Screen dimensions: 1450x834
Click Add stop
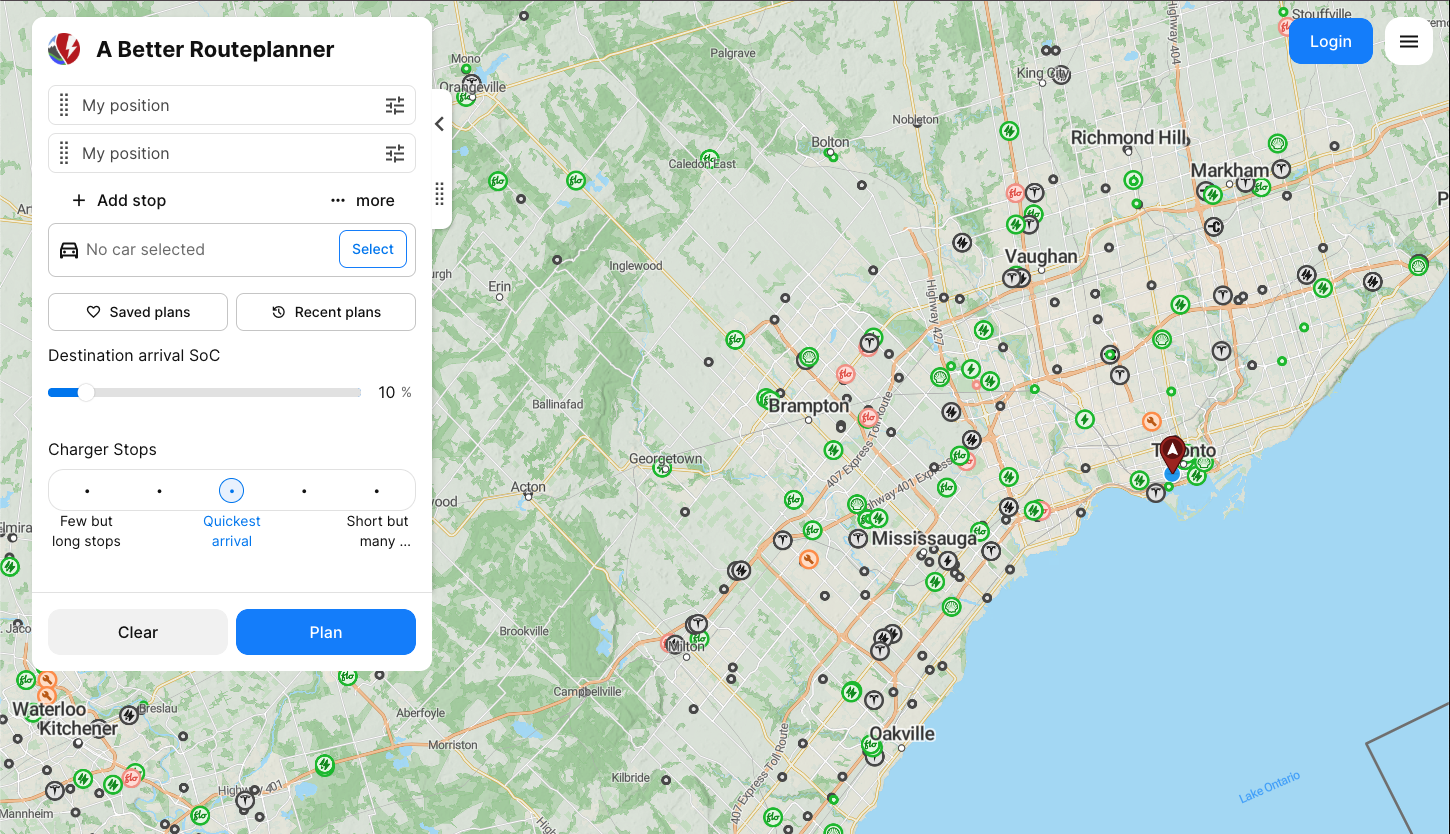click(x=119, y=200)
